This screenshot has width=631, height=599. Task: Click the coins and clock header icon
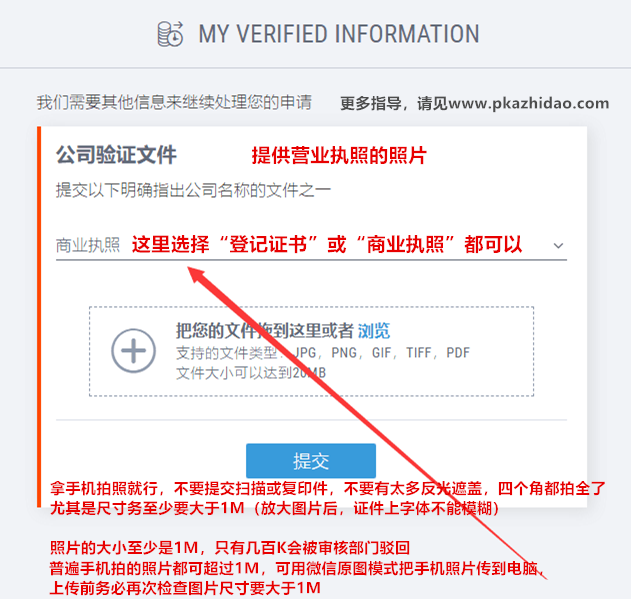tap(170, 34)
